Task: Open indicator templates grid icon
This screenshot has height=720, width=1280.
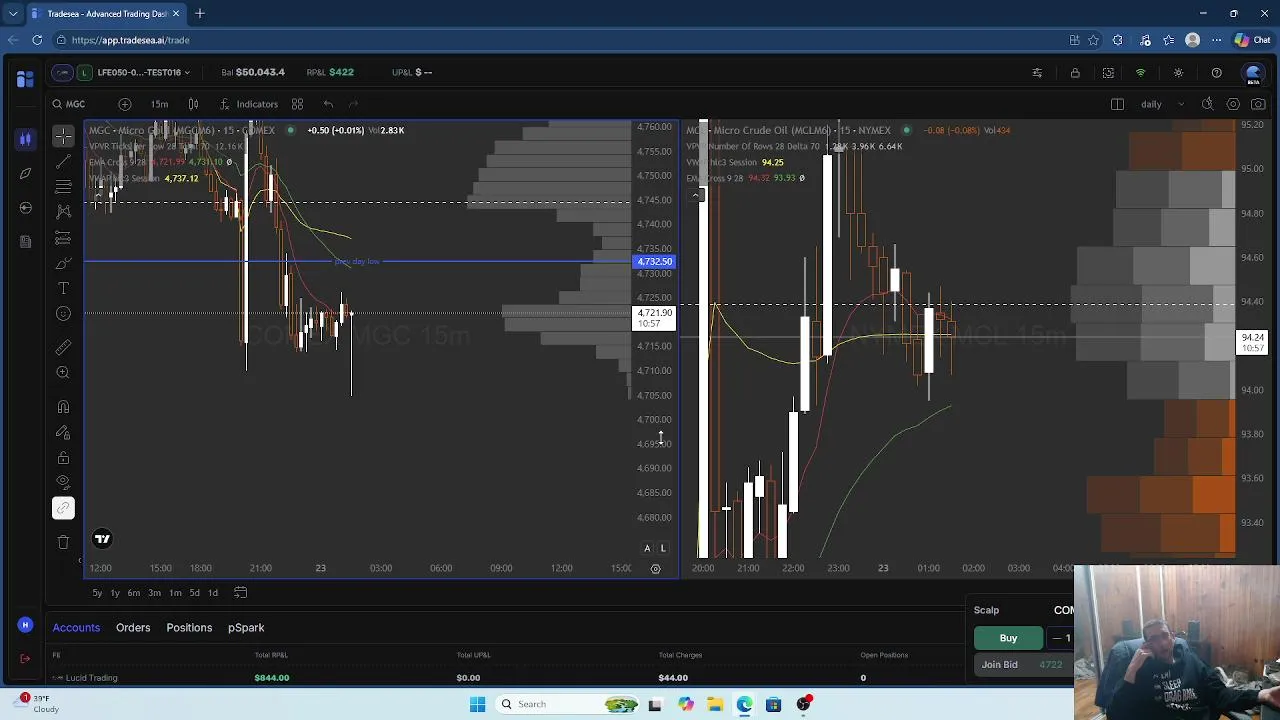Action: click(x=297, y=104)
